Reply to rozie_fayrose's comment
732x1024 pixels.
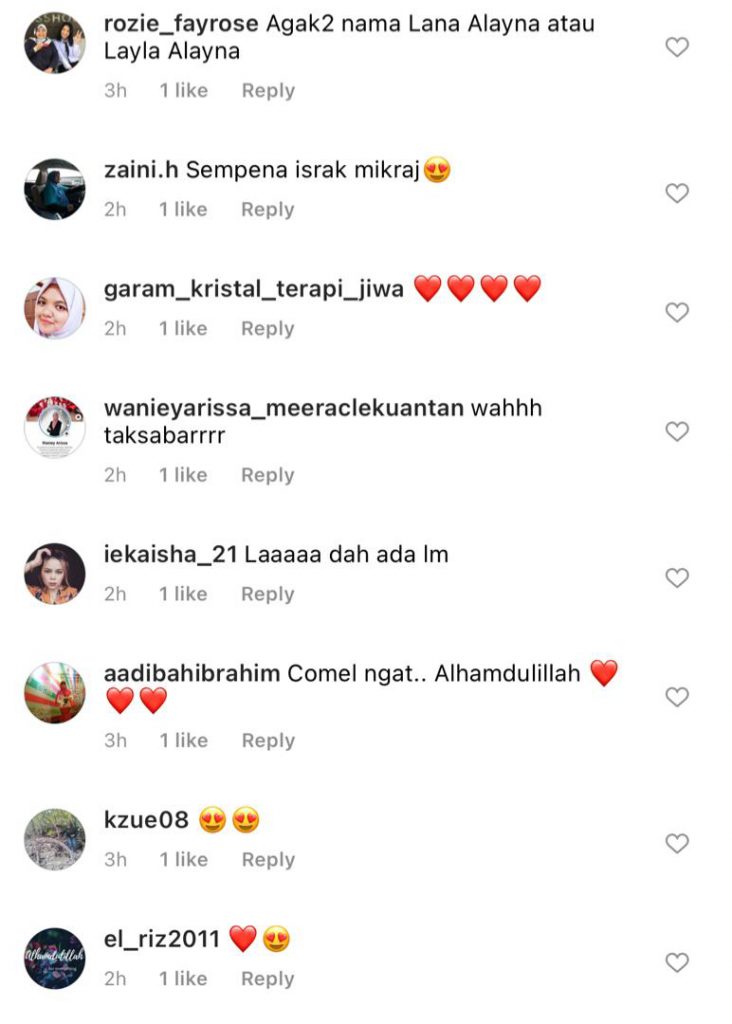[x=268, y=91]
